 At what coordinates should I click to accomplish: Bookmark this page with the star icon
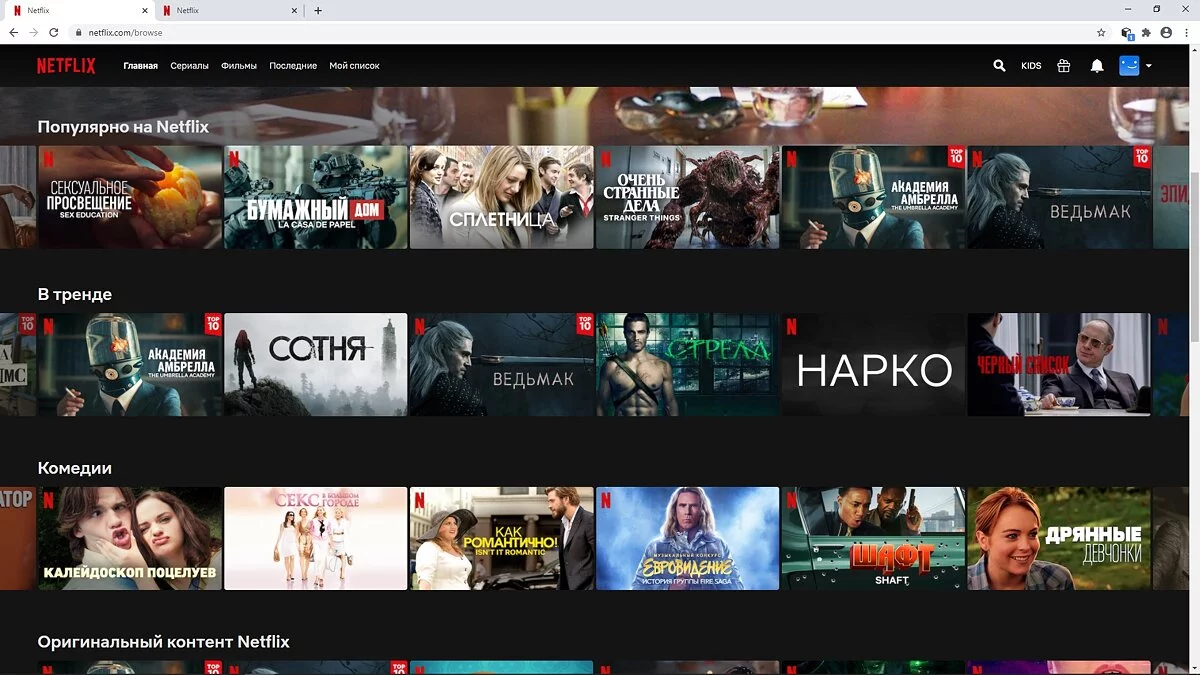point(1101,32)
